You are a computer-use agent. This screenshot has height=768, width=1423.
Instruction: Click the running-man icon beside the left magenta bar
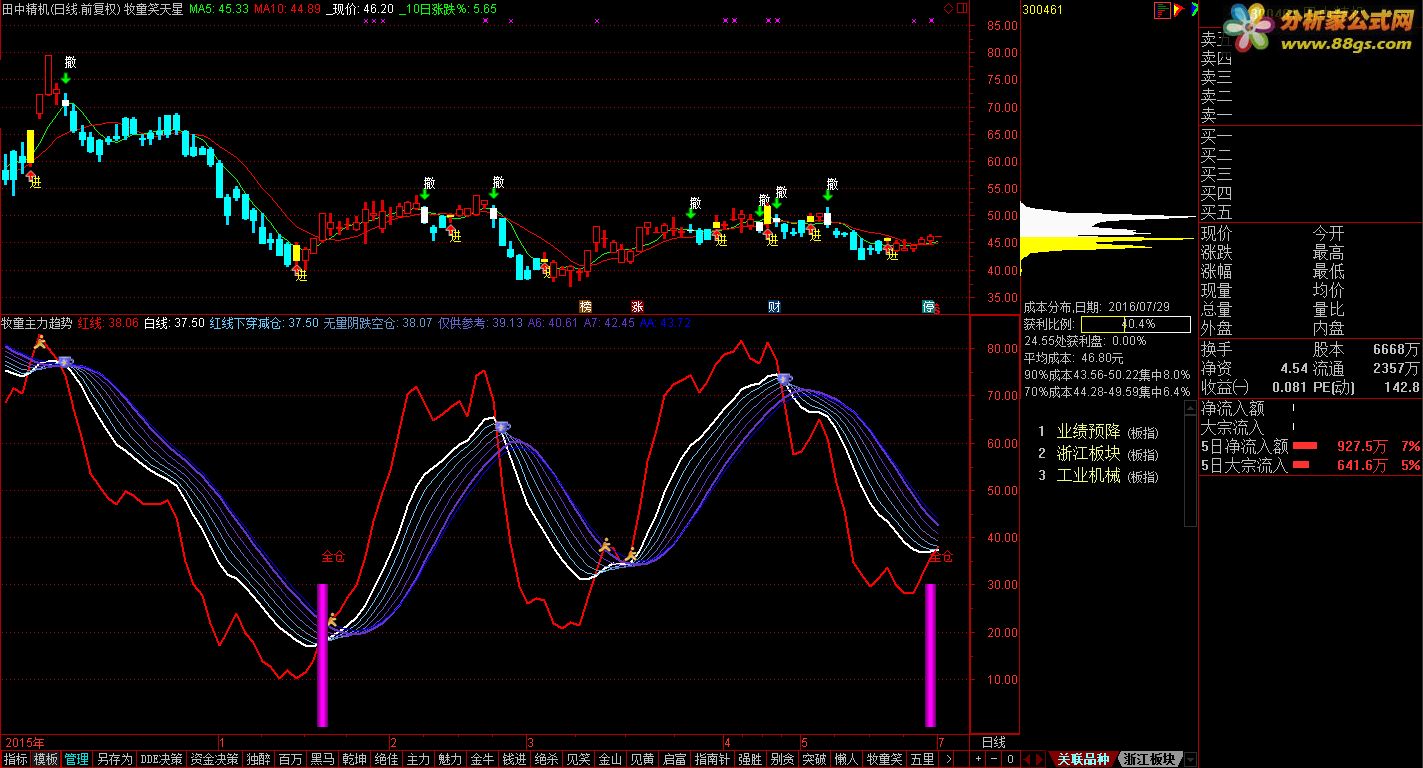coord(333,620)
